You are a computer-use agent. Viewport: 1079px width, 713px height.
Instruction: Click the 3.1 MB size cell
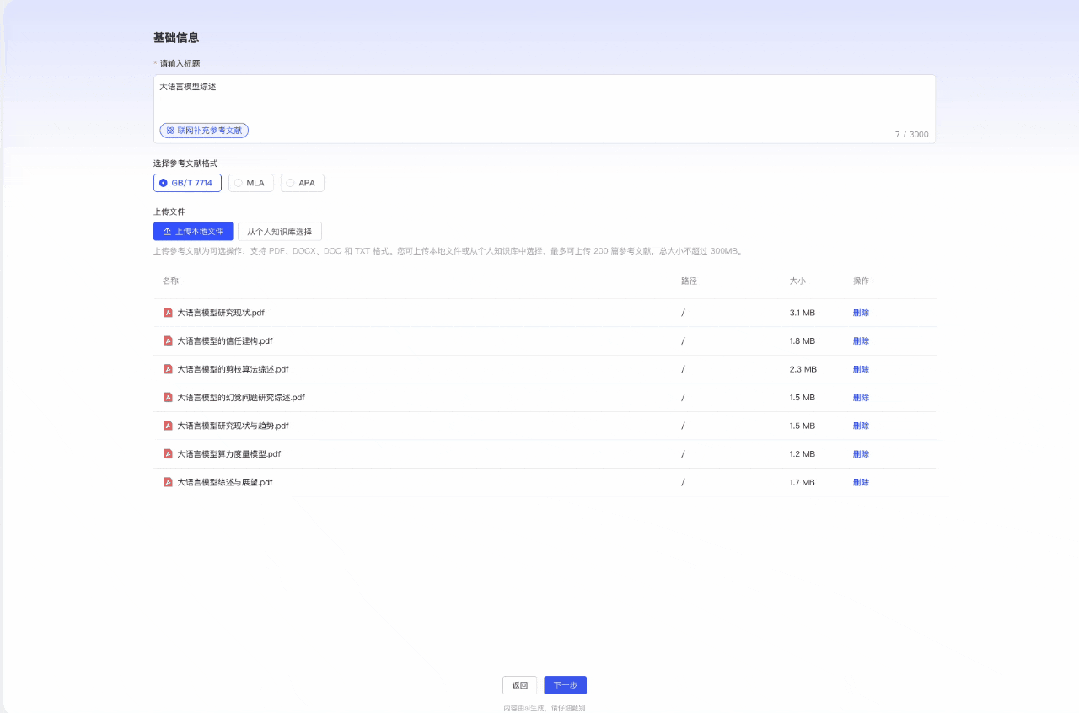(x=802, y=312)
